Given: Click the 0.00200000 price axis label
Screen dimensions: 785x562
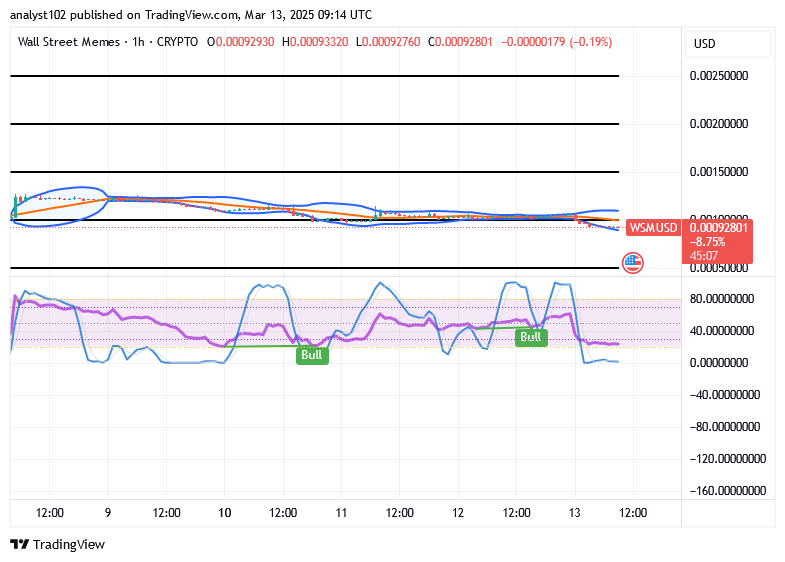Looking at the screenshot, I should (x=718, y=124).
